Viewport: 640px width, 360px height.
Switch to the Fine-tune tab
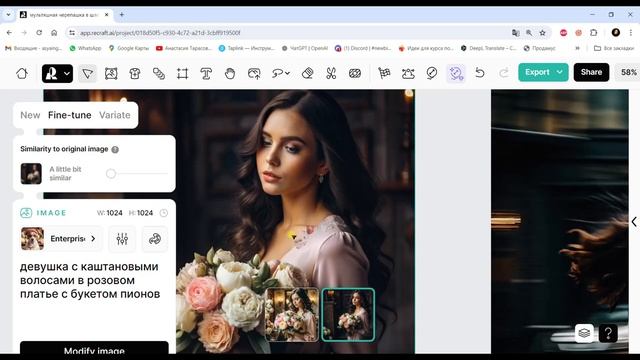point(69,115)
